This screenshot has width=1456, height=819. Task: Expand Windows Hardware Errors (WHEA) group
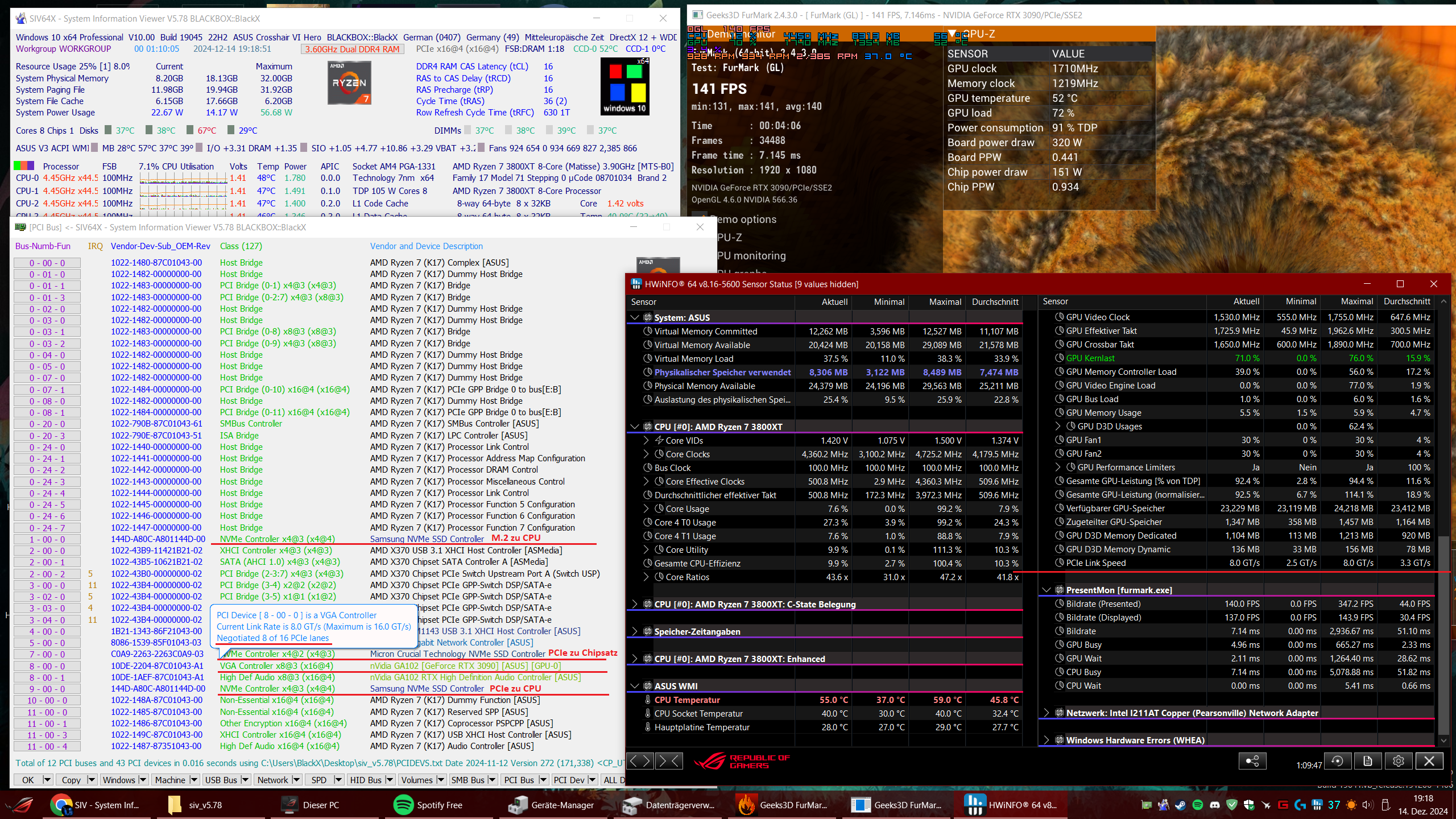[x=1046, y=740]
